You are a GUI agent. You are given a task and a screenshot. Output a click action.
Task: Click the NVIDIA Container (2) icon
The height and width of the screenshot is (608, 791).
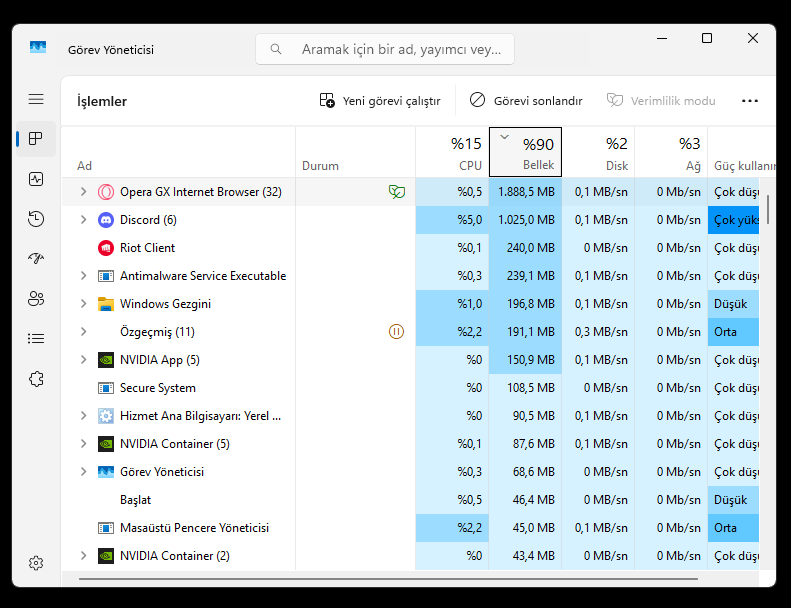tap(106, 556)
